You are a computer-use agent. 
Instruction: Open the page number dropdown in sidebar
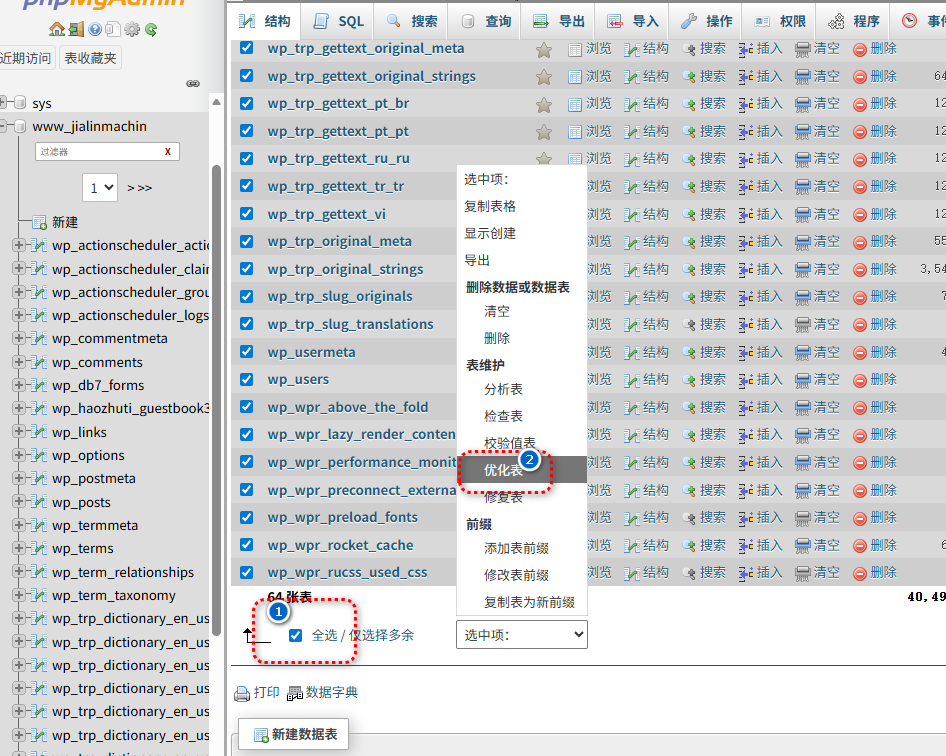pos(102,187)
